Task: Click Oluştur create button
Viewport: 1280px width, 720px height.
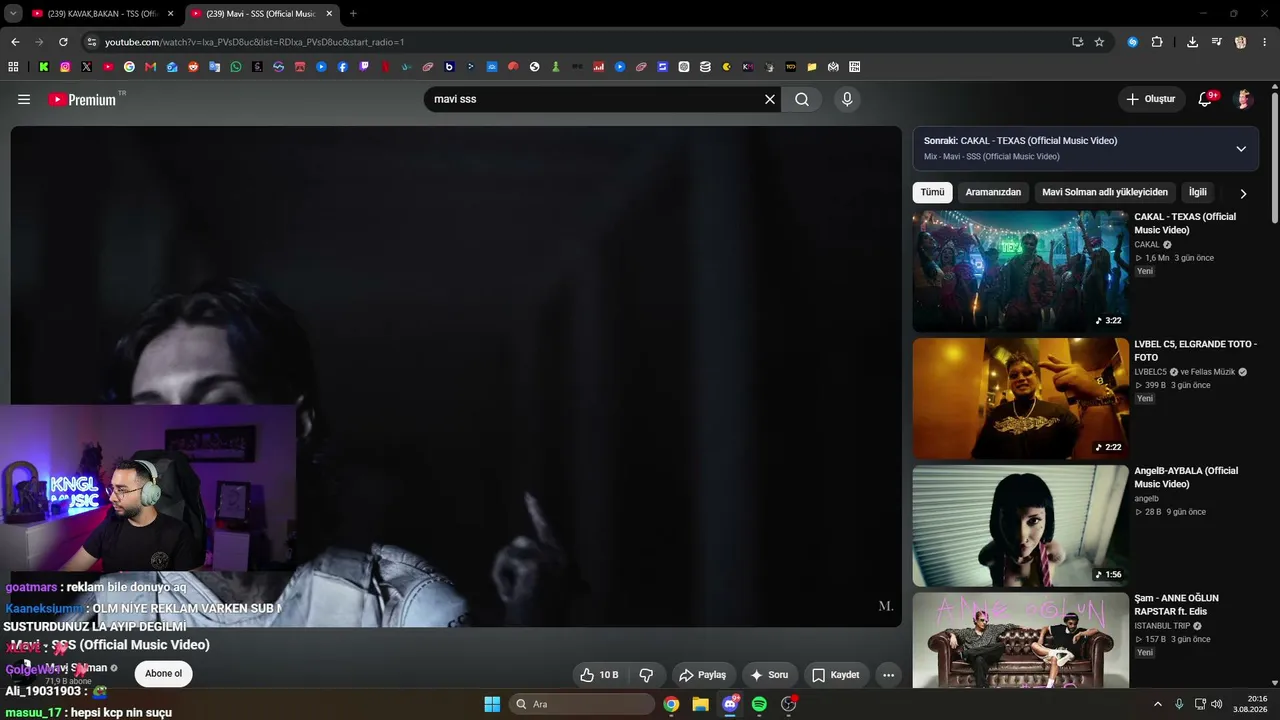Action: pos(1151,99)
